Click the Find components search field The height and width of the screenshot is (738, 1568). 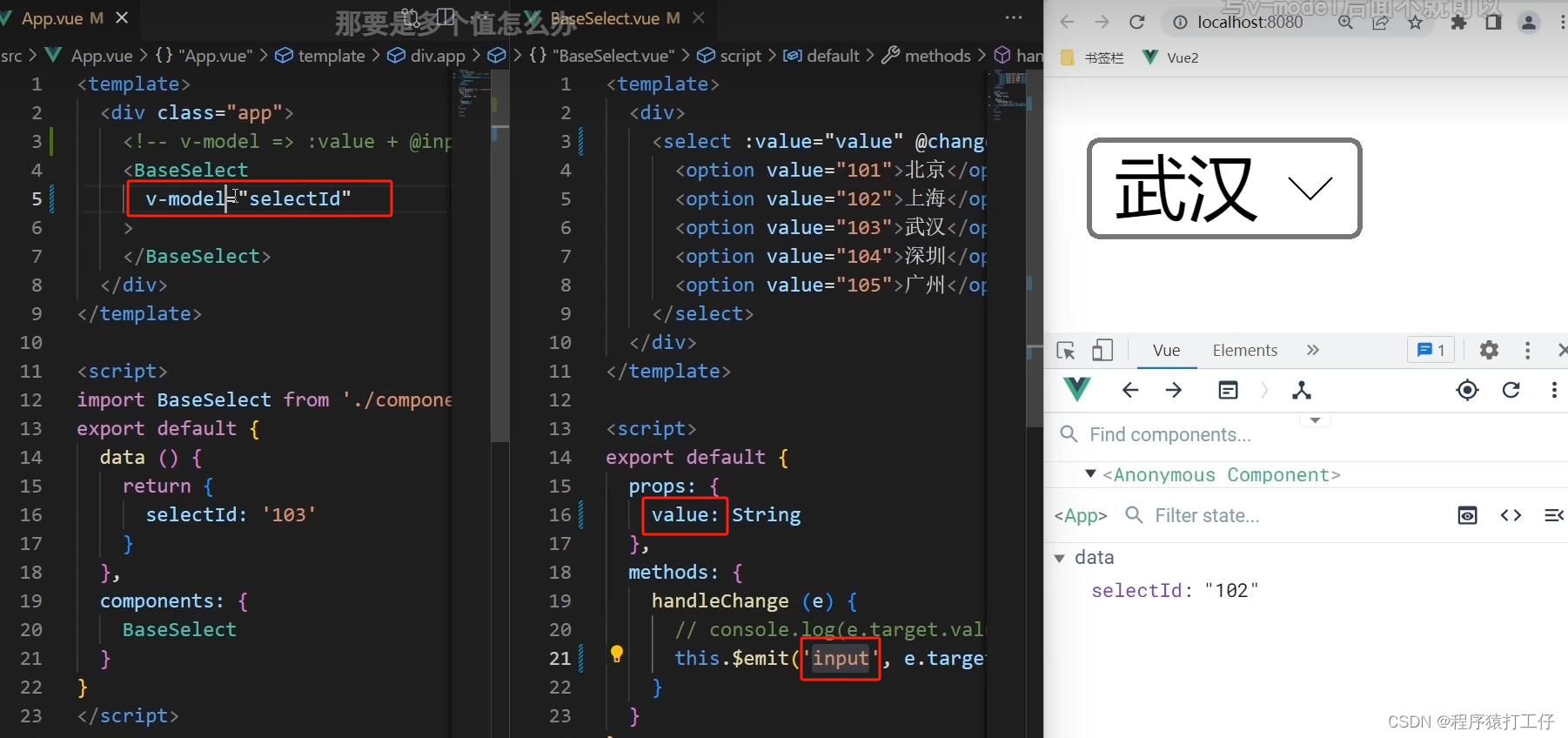click(x=1170, y=434)
